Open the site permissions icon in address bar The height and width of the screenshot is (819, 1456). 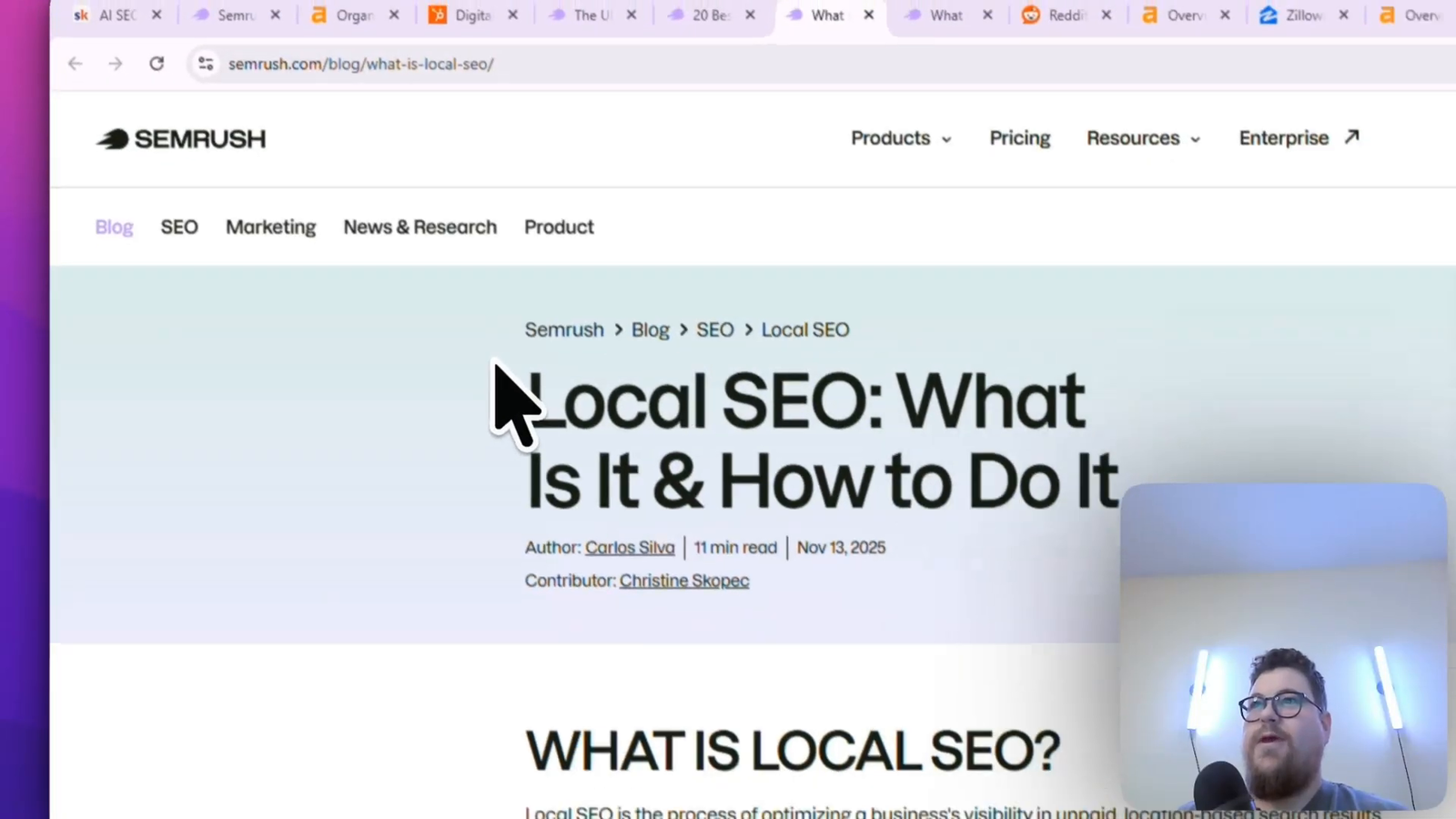click(206, 64)
